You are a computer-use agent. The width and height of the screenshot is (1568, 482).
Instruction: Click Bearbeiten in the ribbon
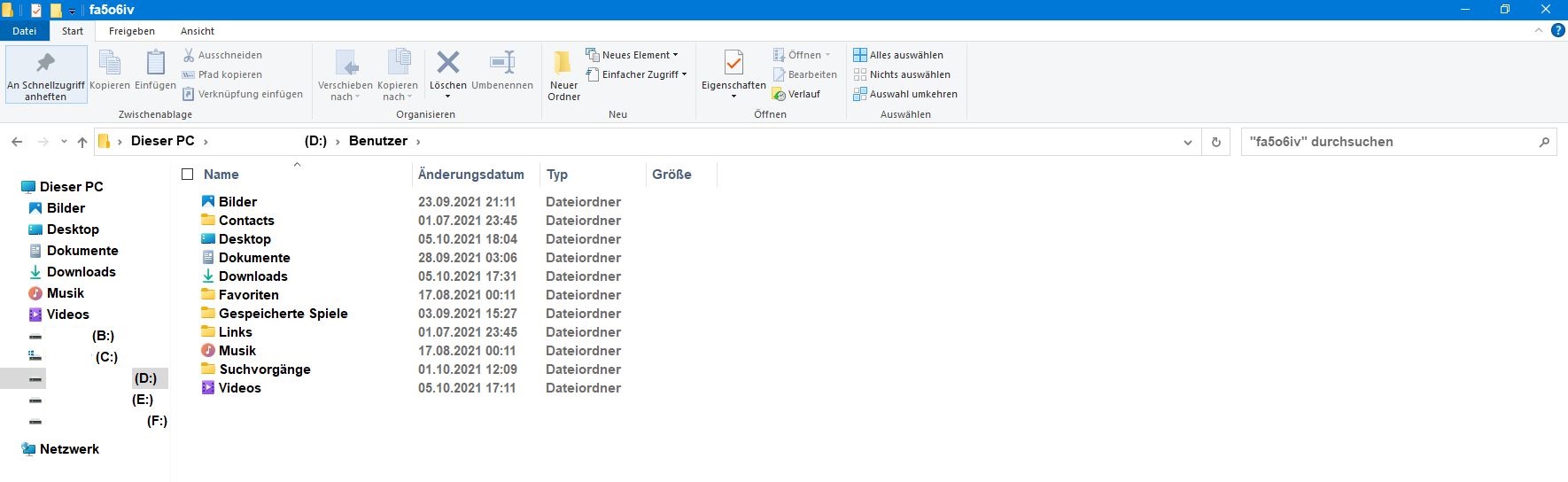pos(804,74)
